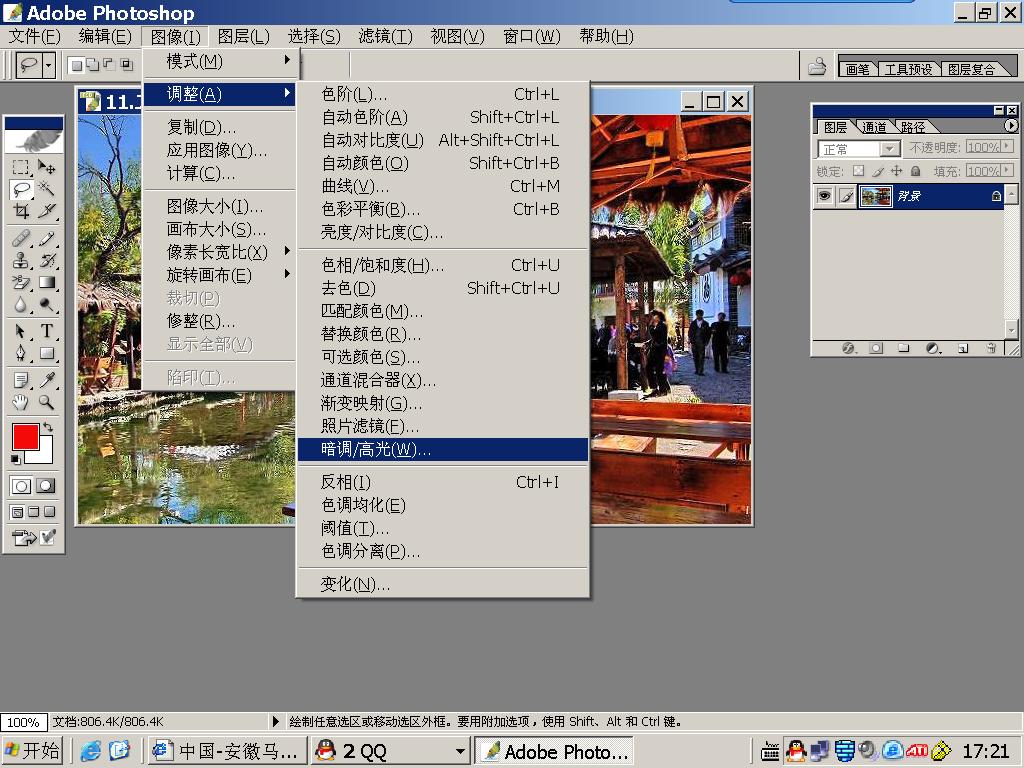Select the Gradient tool
The image size is (1024, 768).
point(46,283)
